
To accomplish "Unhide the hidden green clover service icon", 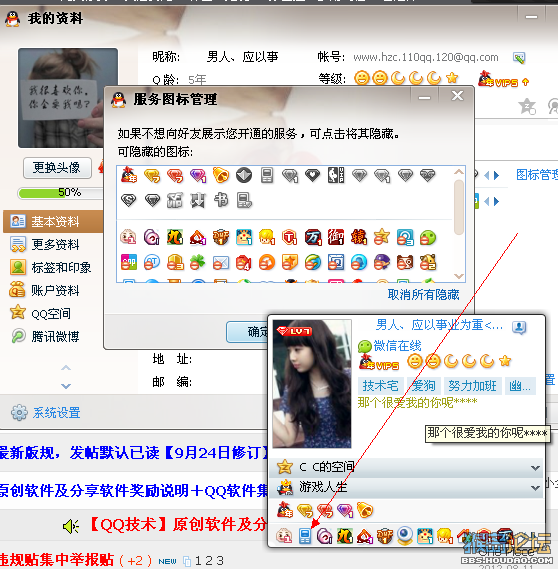I will (198, 262).
